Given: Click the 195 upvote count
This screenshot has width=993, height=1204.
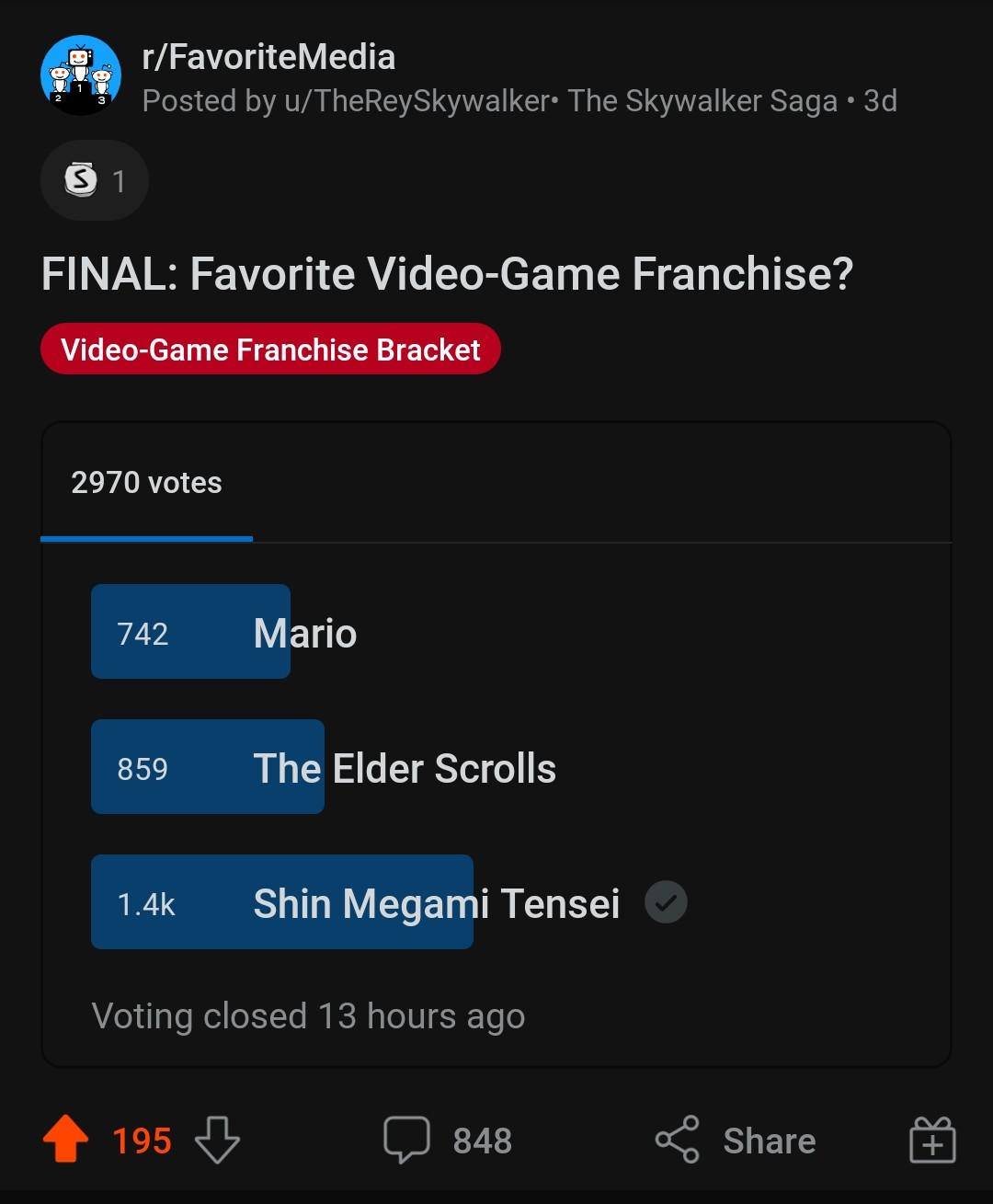Looking at the screenshot, I should 139,1141.
